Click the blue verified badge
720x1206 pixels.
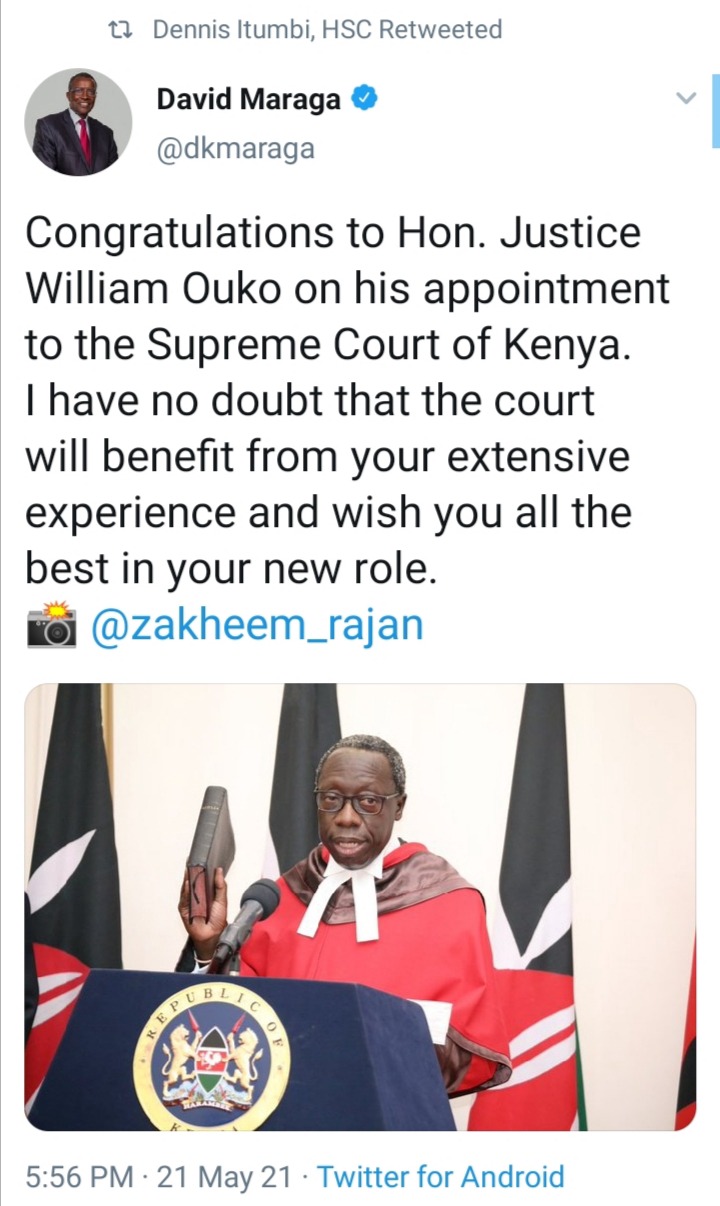pos(366,100)
